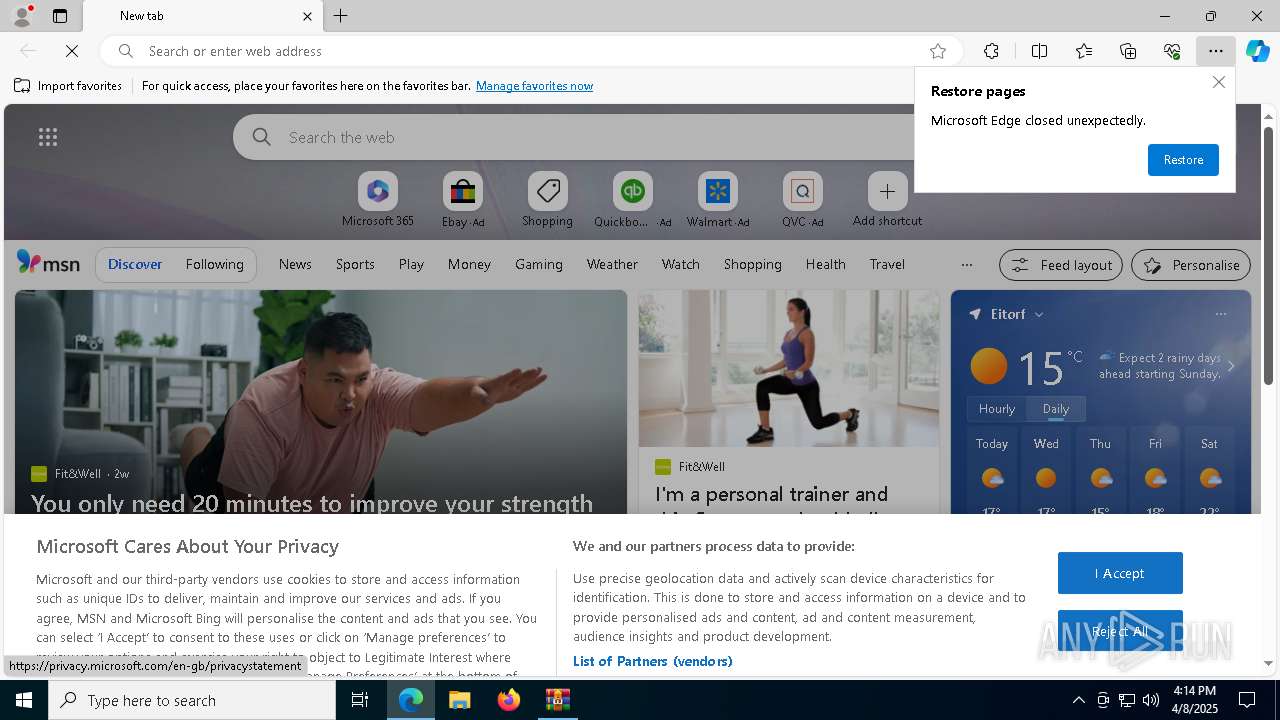Image resolution: width=1280 pixels, height=720 pixels.
Task: Click Import favorites
Action: pos(68,86)
